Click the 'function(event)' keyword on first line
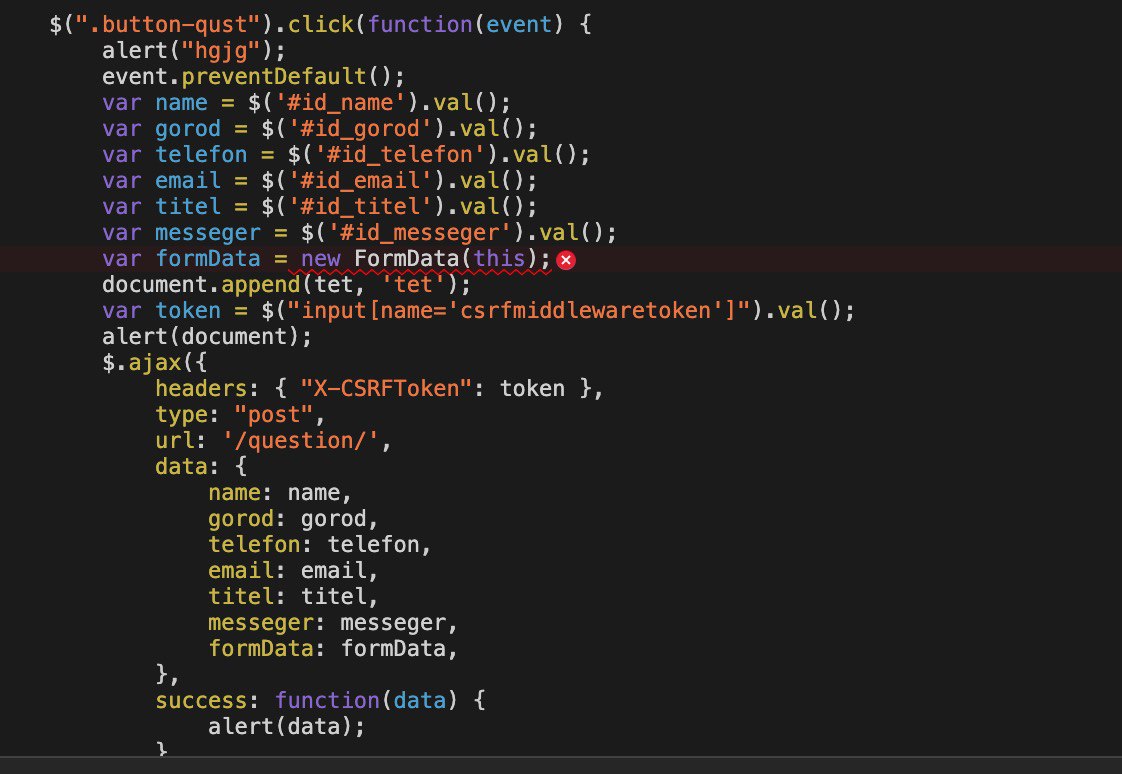Viewport: 1122px width, 774px height. (420, 24)
